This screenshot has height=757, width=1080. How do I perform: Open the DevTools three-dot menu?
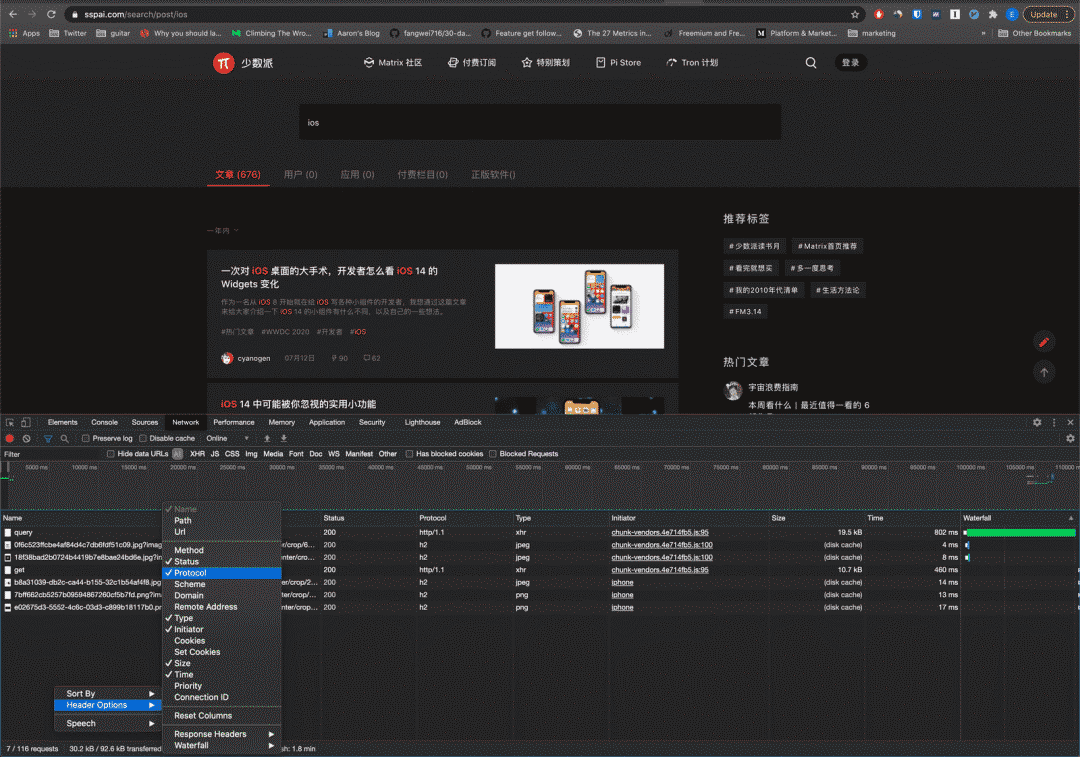click(1053, 422)
